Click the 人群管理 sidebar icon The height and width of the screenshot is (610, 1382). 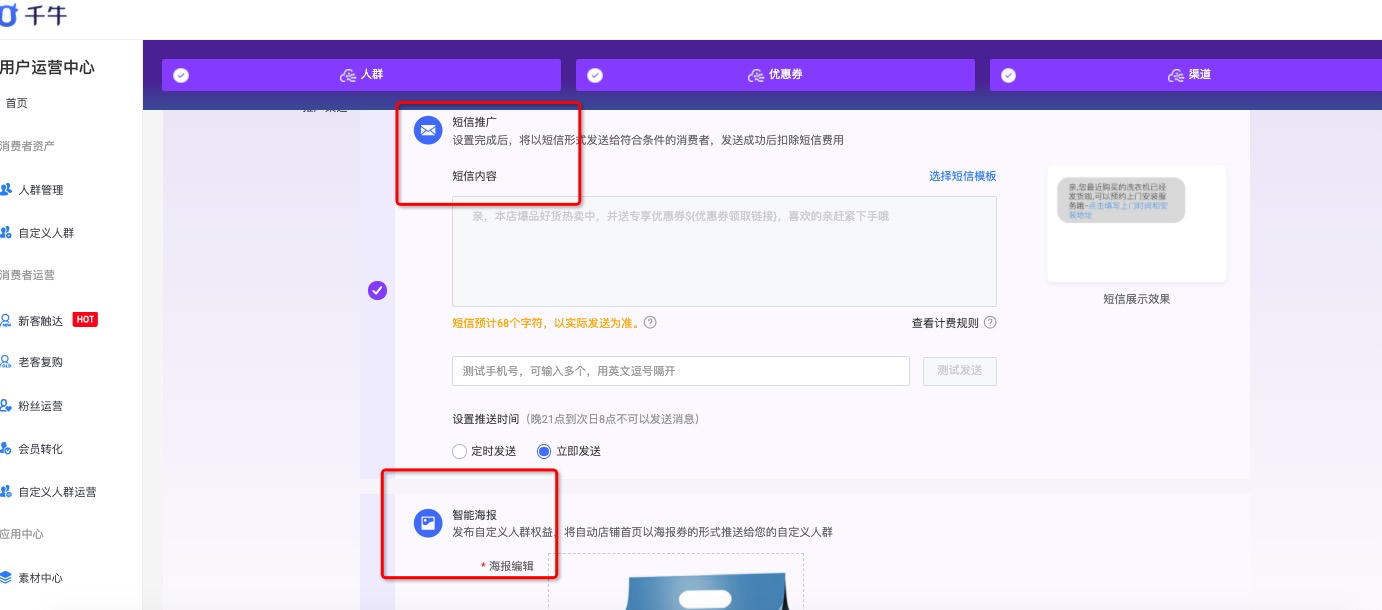point(6,190)
